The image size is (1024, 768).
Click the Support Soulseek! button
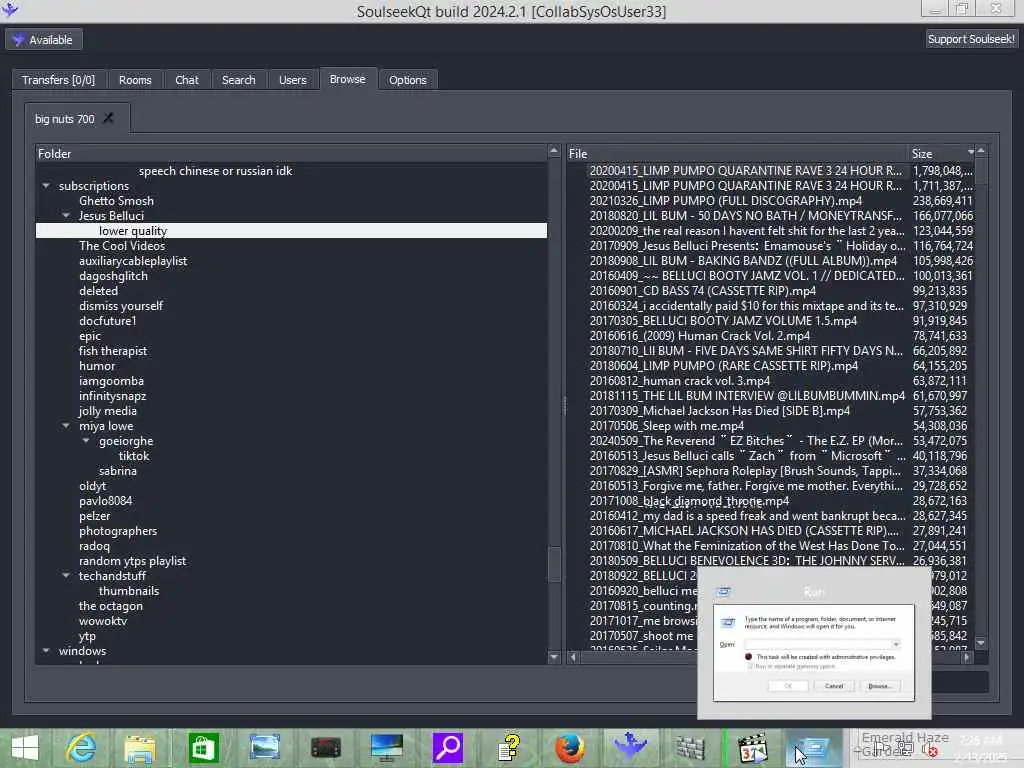tap(971, 39)
